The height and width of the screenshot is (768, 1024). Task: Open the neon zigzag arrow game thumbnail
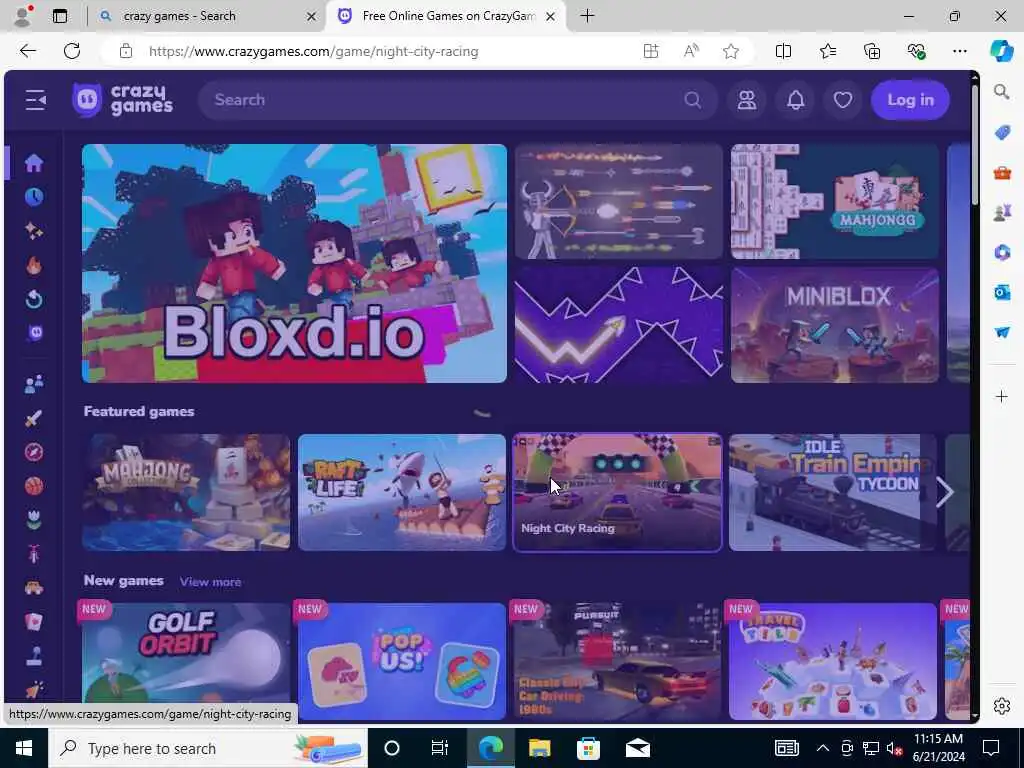pyautogui.click(x=618, y=325)
